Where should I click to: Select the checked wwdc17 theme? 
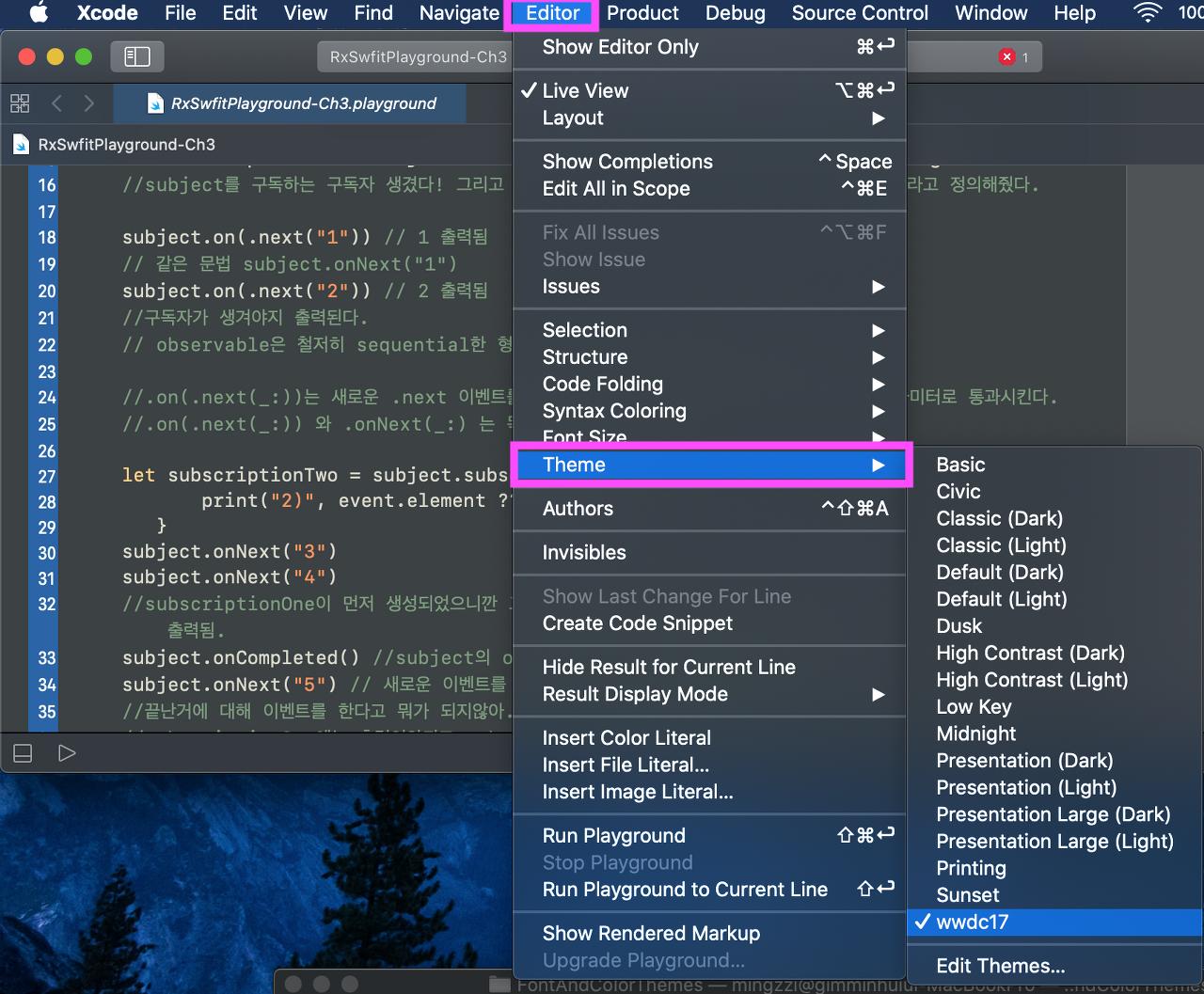[x=1054, y=923]
